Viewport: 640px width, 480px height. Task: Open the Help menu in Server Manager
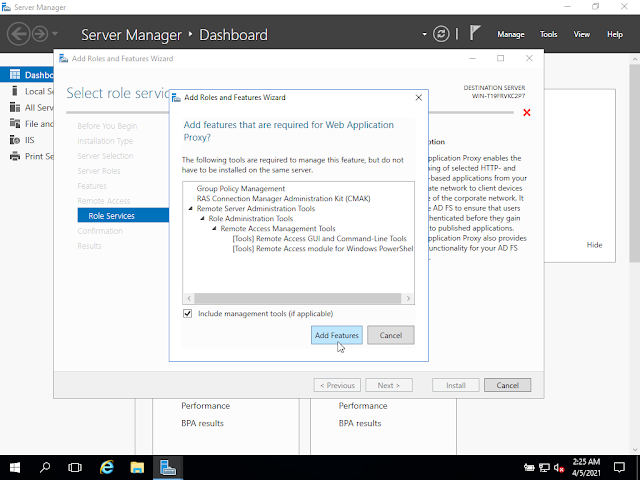tap(614, 34)
